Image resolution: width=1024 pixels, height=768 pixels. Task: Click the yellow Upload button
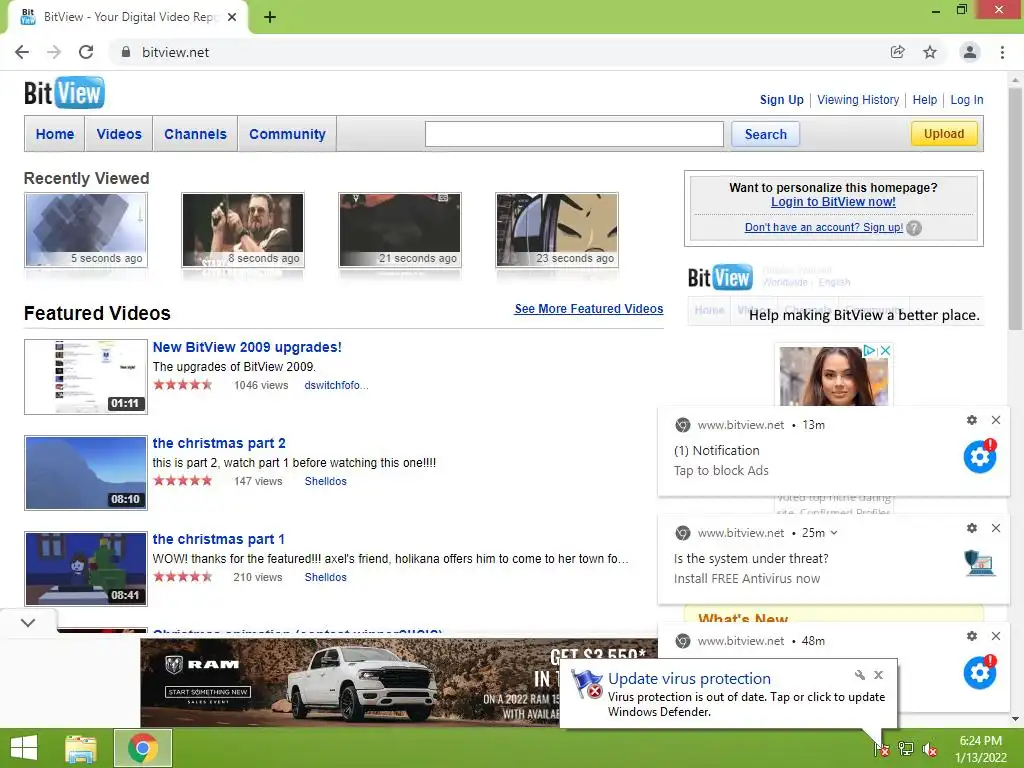pyautogui.click(x=944, y=133)
